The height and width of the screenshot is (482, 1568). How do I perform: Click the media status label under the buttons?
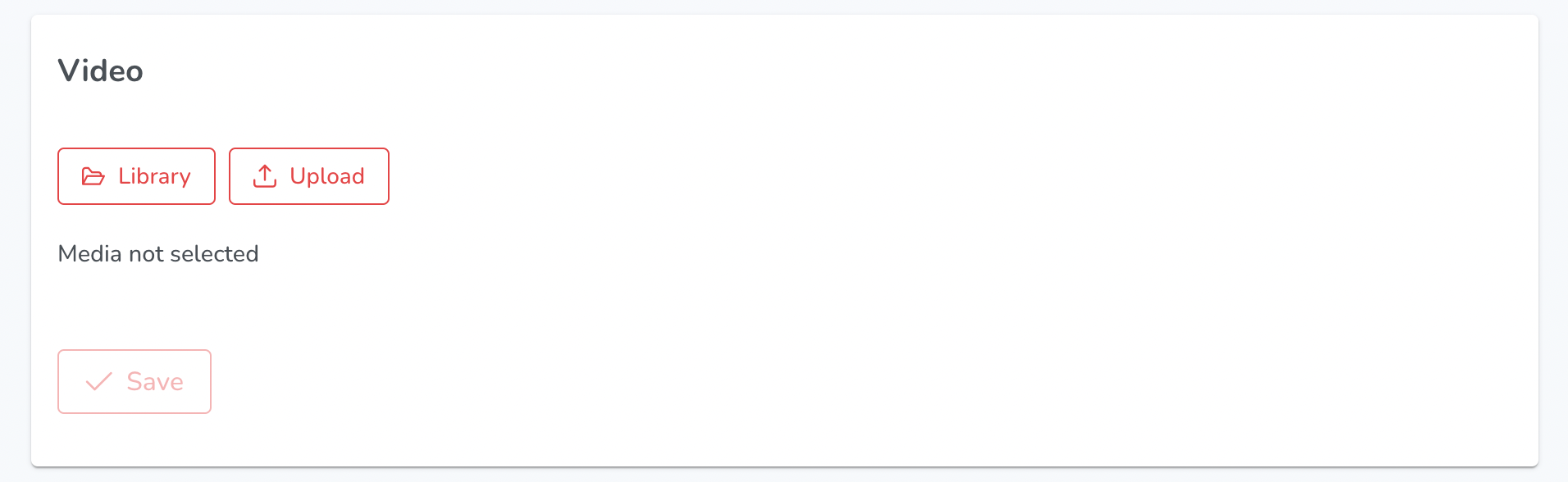pyautogui.click(x=158, y=254)
